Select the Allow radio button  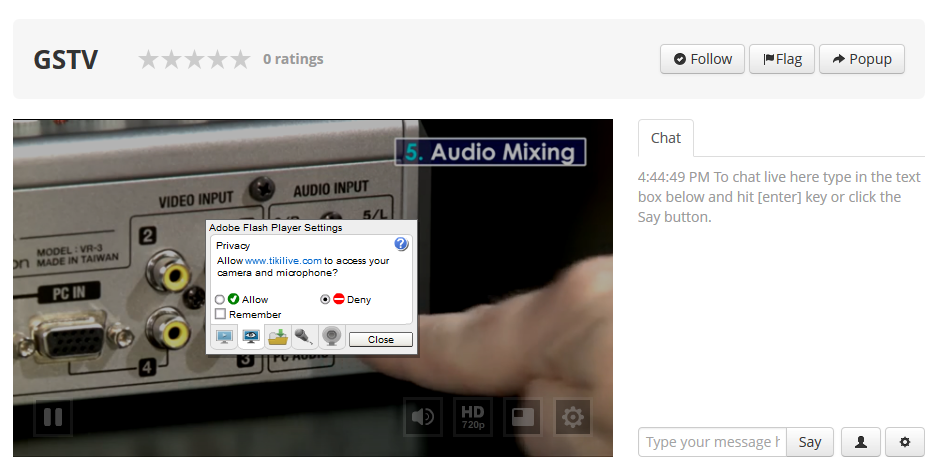(x=220, y=299)
